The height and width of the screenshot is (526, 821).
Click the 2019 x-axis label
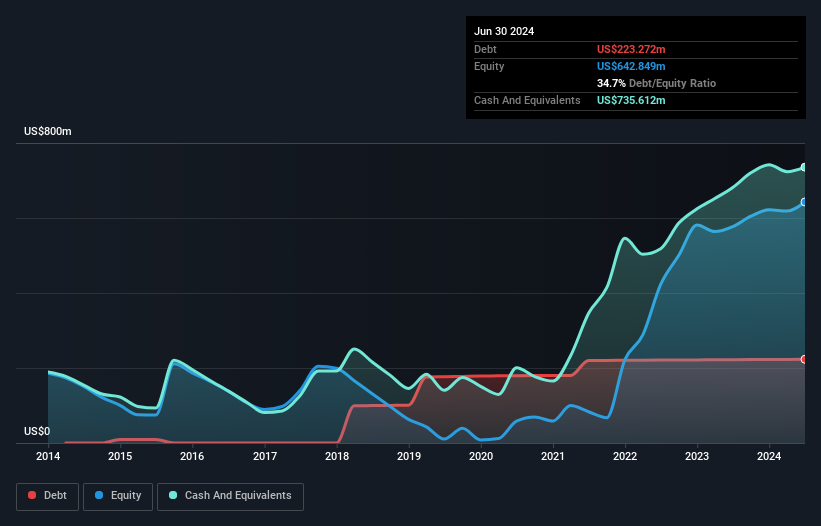click(x=409, y=456)
